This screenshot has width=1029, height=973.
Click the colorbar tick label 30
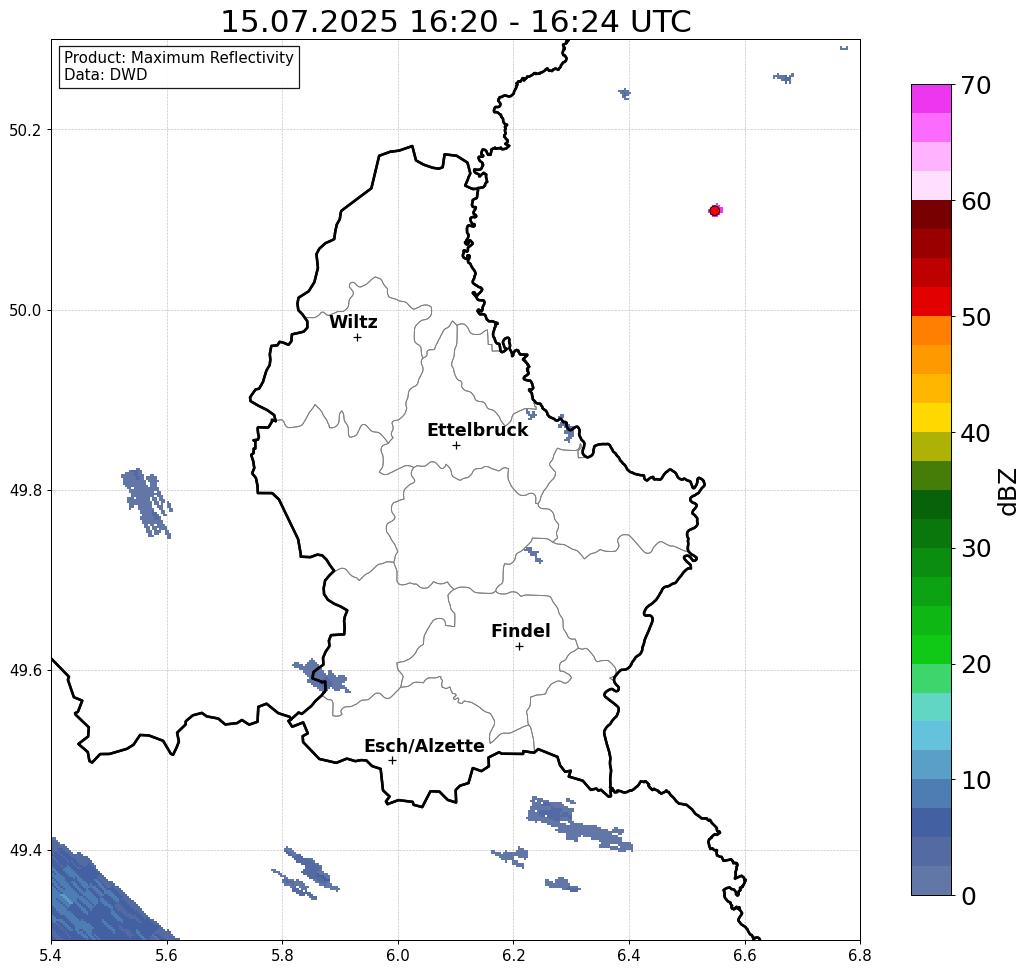point(975,548)
